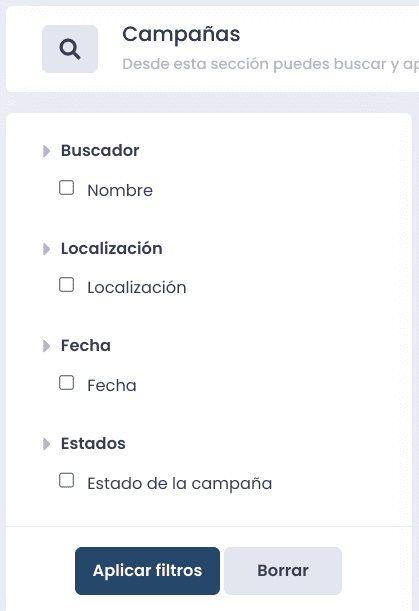Viewport: 419px width, 611px height.
Task: Toggle the Estados section disclosure triangle
Action: tap(46, 444)
